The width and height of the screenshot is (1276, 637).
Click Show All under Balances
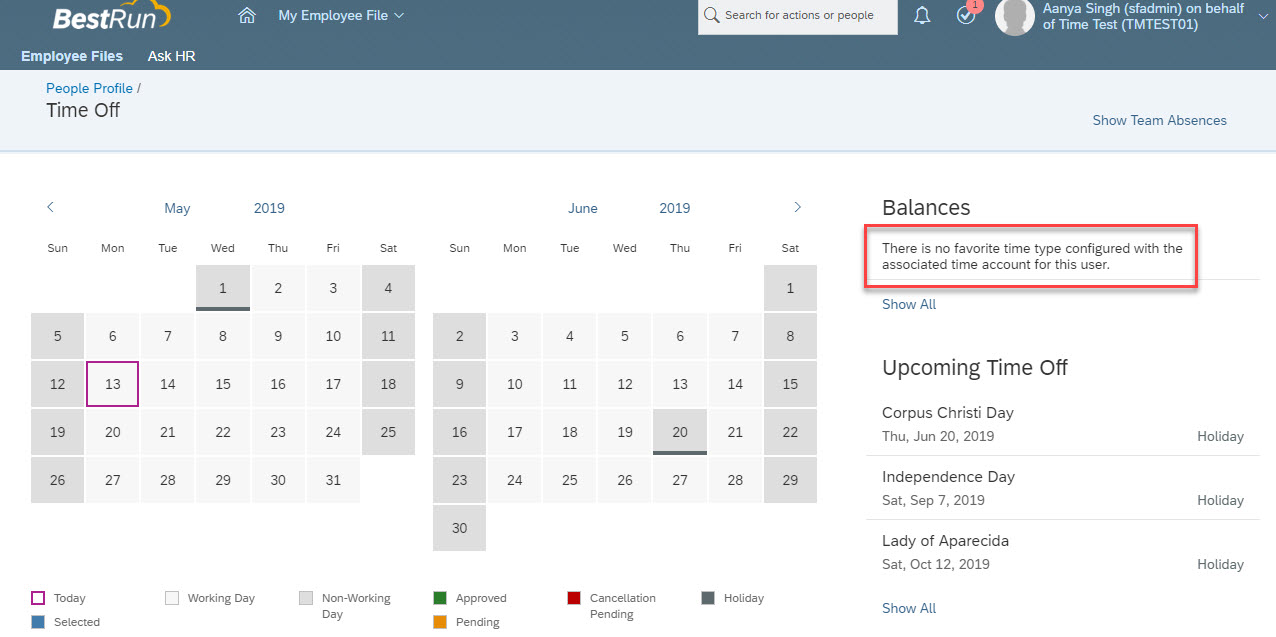[909, 304]
